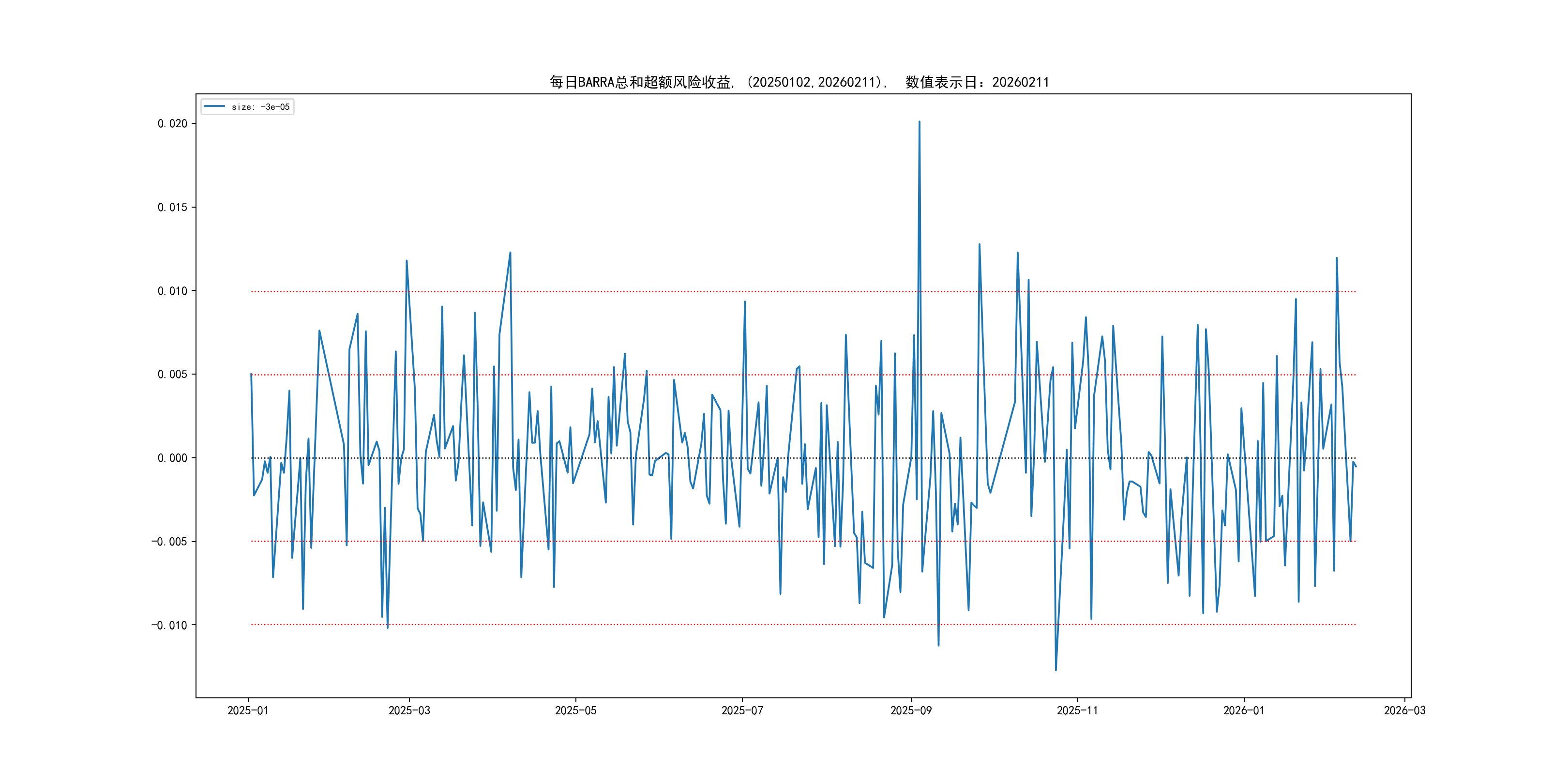Click the 0.010 y-axis tick label
Screen dimensions: 1568x784
172,291
